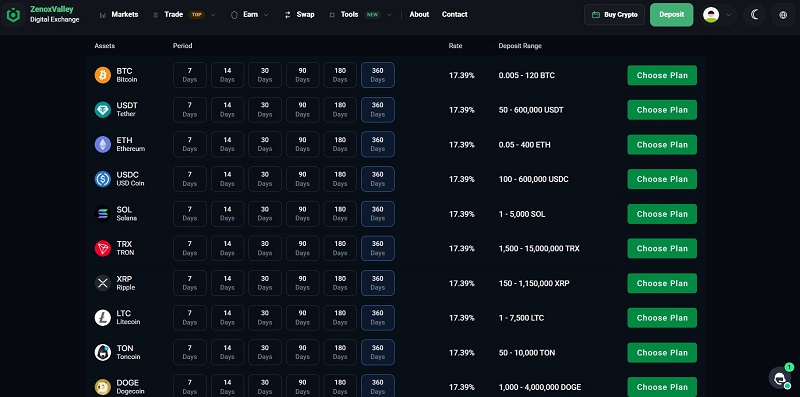The width and height of the screenshot is (800, 397).
Task: Choose Plan for SOL row
Action: pos(662,214)
